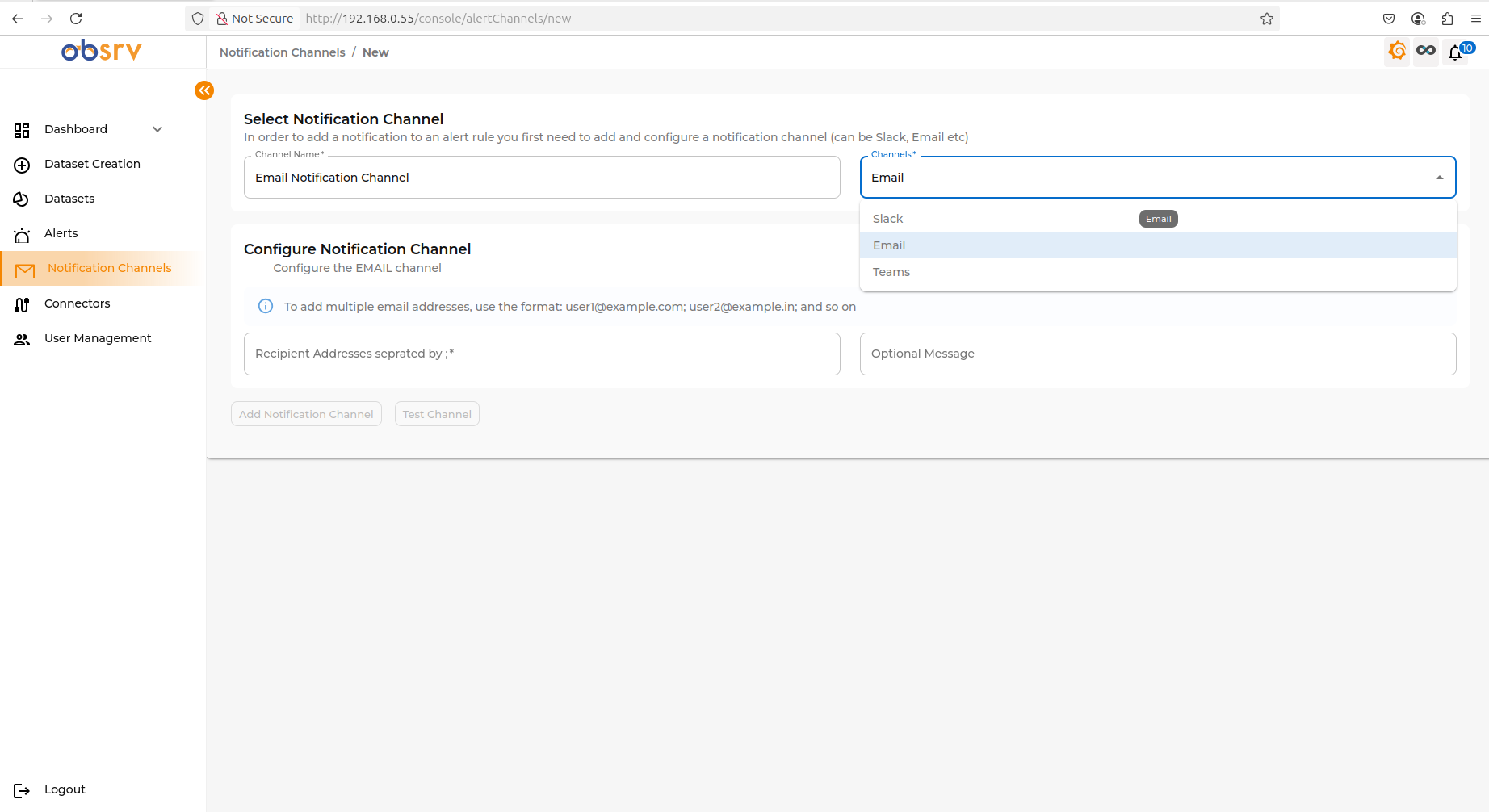Open Dataset Creation in sidebar

coord(92,164)
